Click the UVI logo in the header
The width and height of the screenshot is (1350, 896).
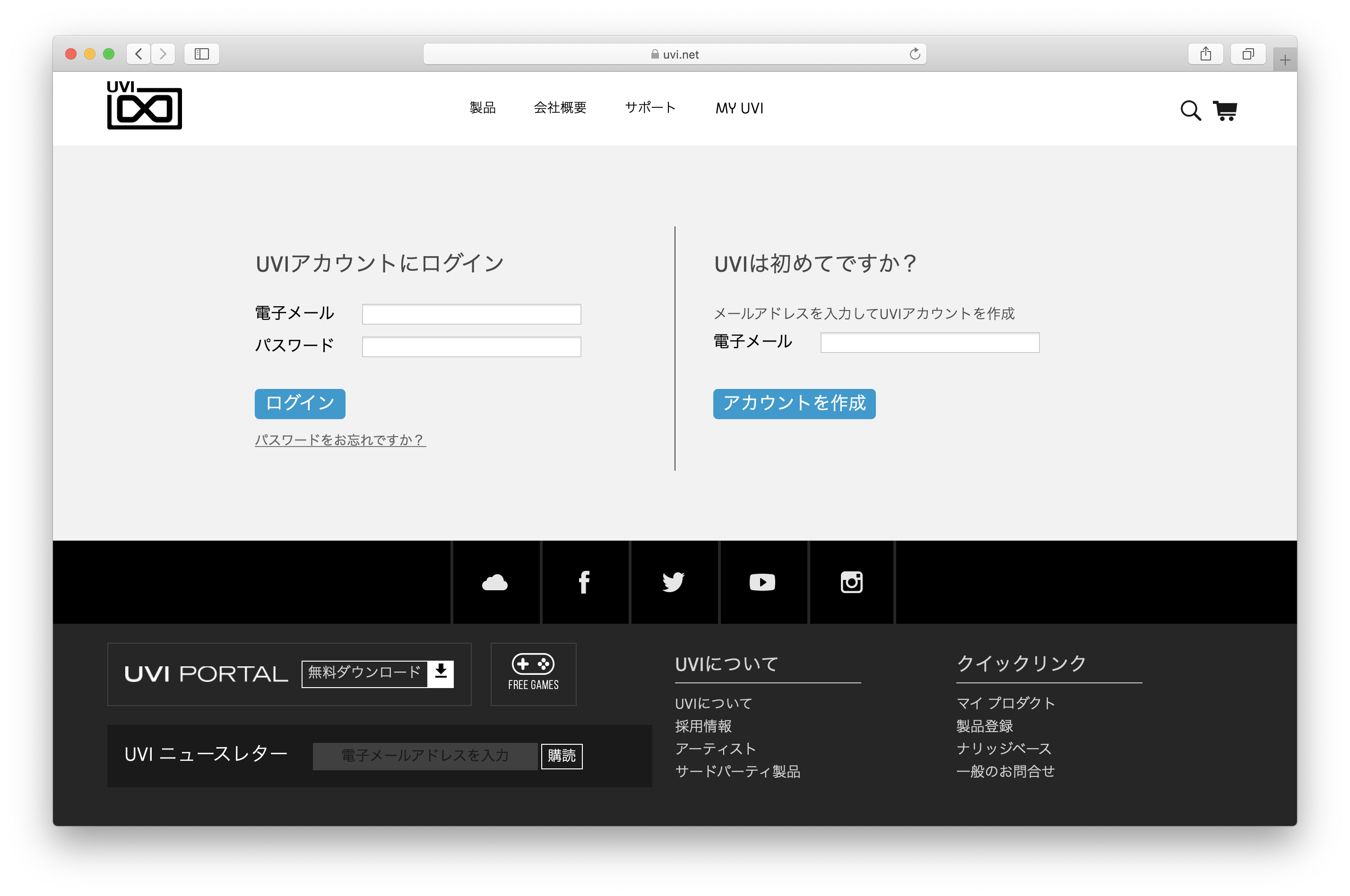click(x=144, y=105)
